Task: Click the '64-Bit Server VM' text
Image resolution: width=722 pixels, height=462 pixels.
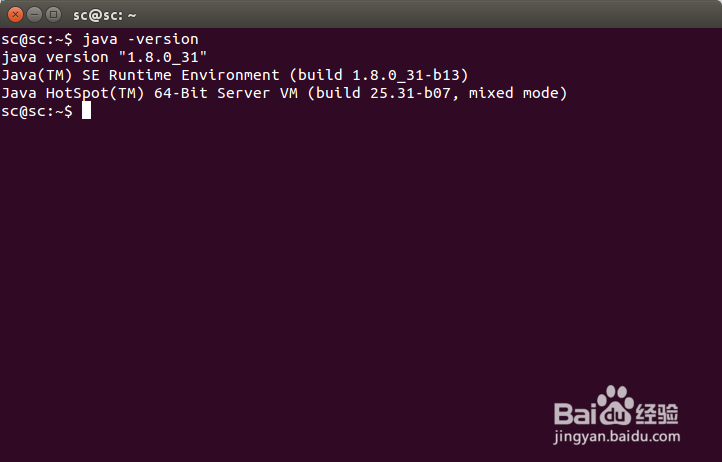Action: [226, 93]
